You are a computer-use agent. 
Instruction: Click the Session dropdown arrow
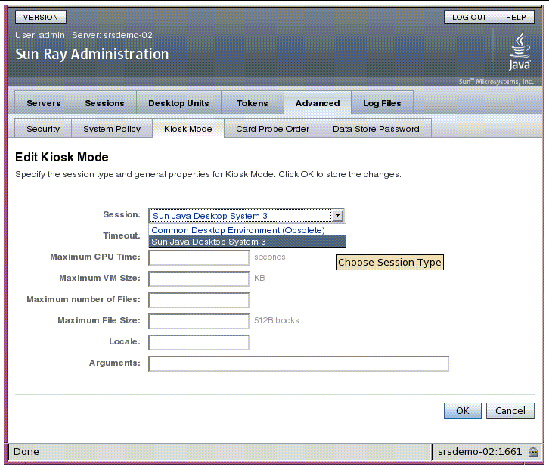tap(338, 215)
